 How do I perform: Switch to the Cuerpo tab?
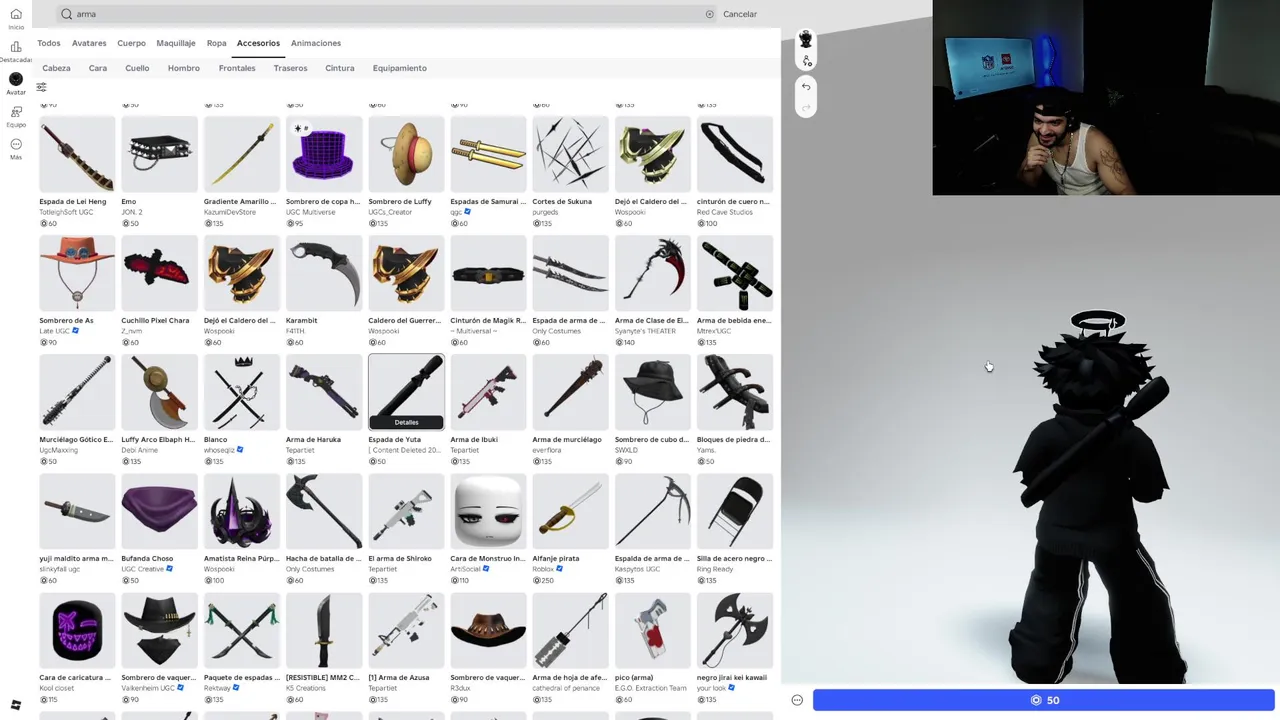[x=131, y=43]
